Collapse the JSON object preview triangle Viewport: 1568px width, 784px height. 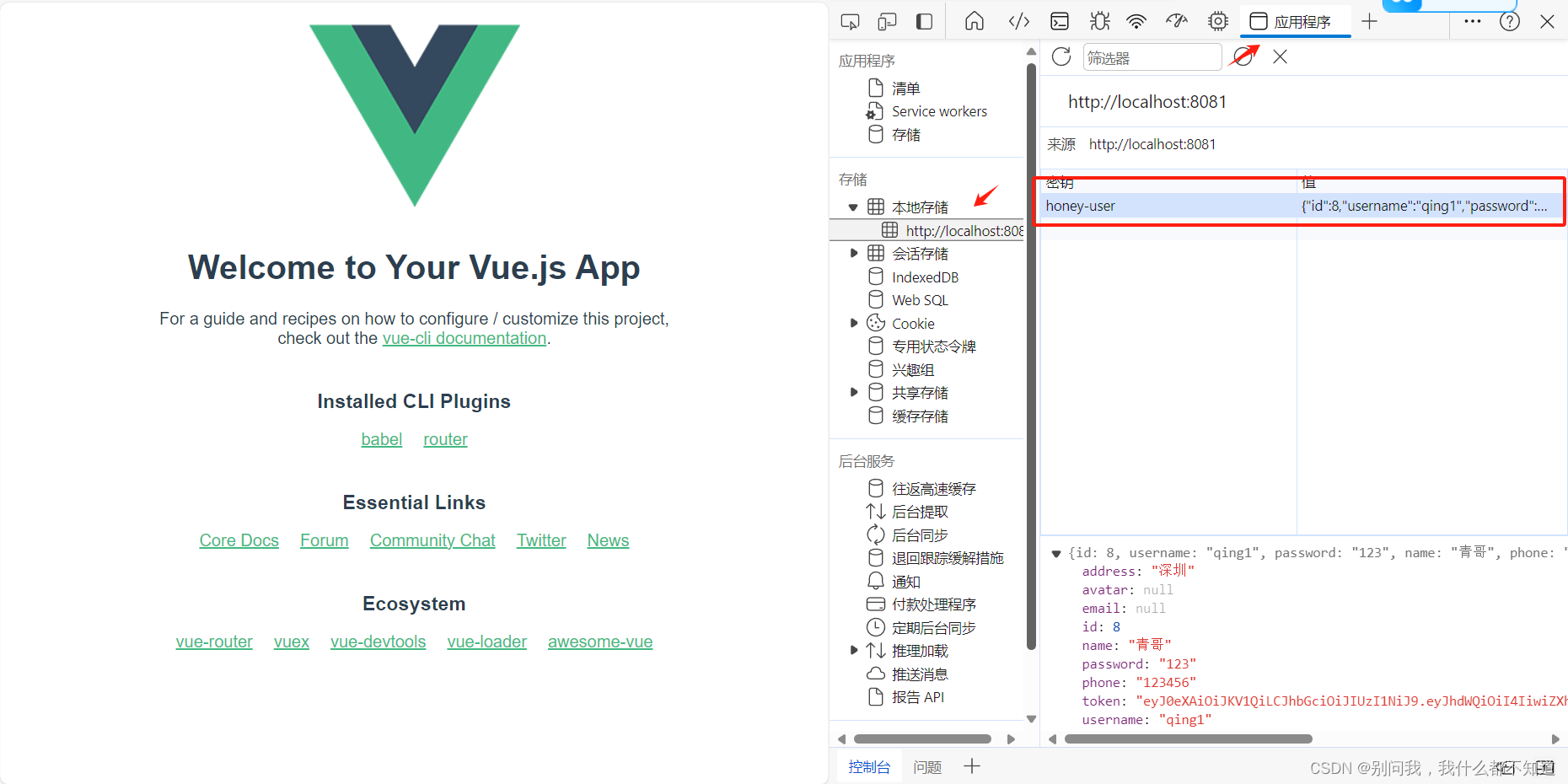[1055, 554]
